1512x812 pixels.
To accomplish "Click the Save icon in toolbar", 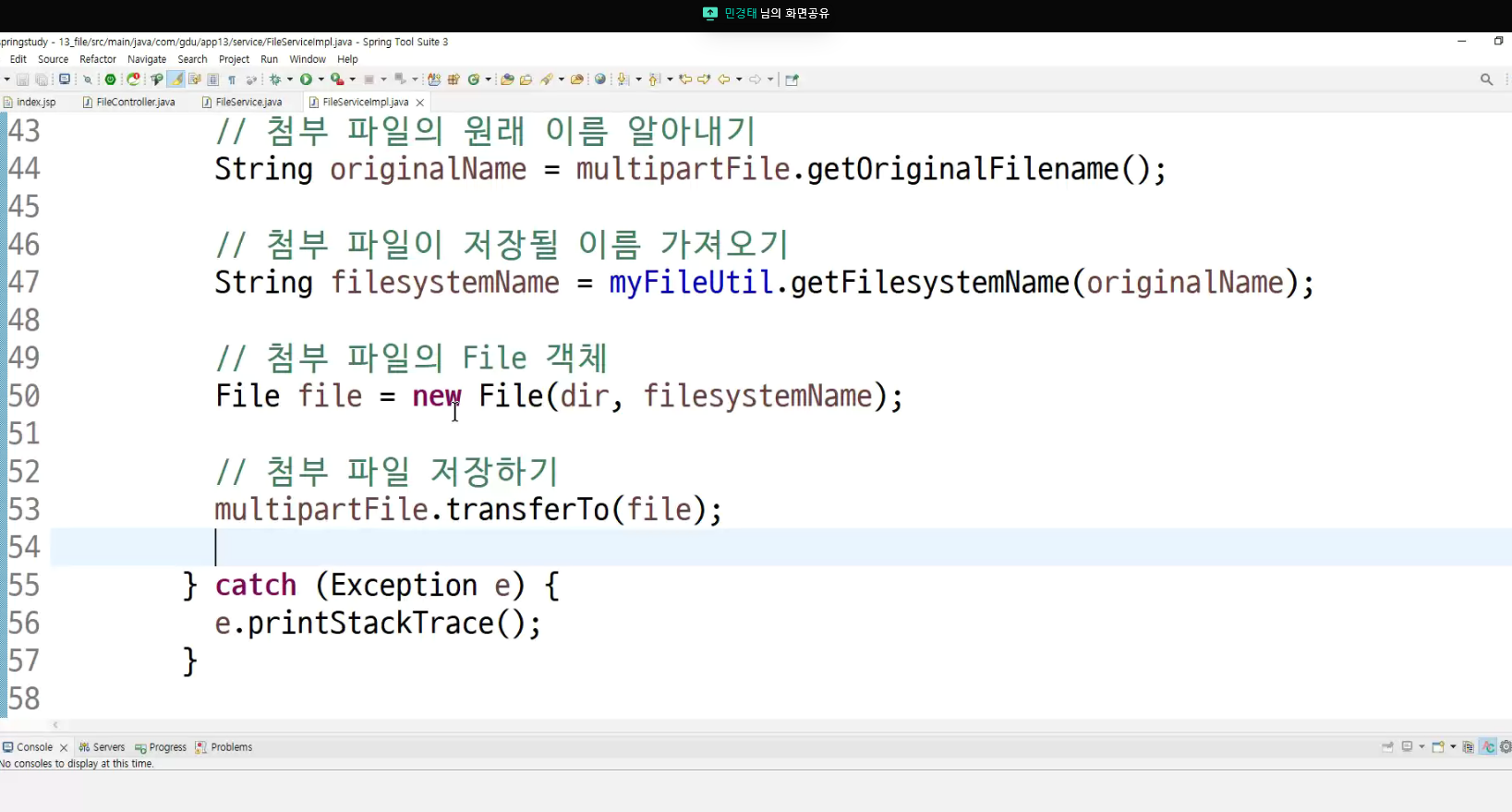I will click(x=22, y=79).
